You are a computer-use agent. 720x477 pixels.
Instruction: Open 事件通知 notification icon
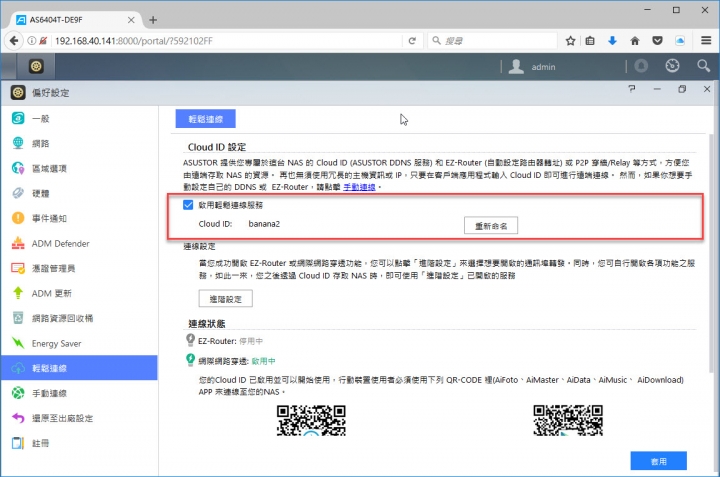(x=18, y=218)
